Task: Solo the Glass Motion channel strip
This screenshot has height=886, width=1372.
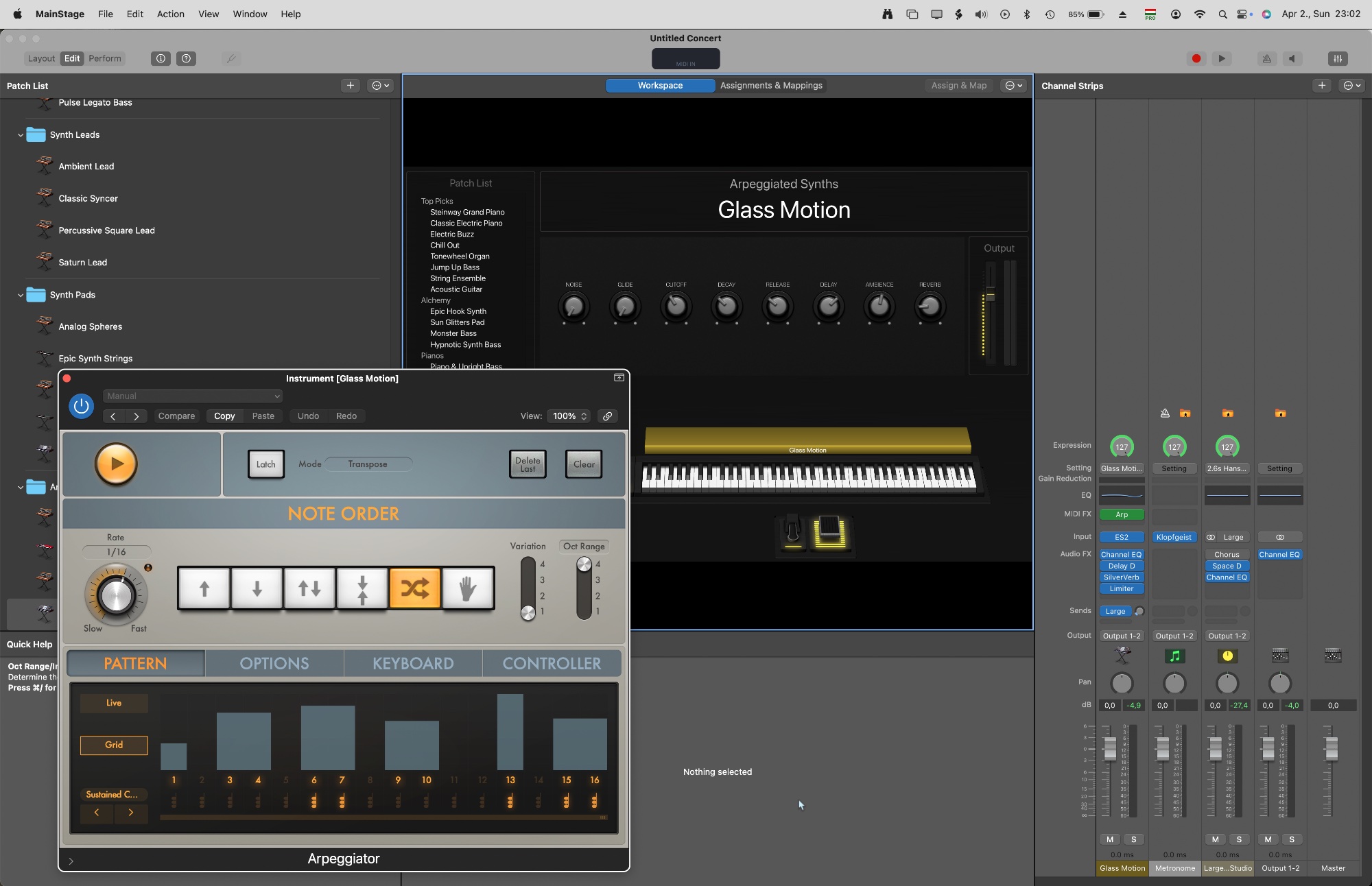Action: (1133, 839)
